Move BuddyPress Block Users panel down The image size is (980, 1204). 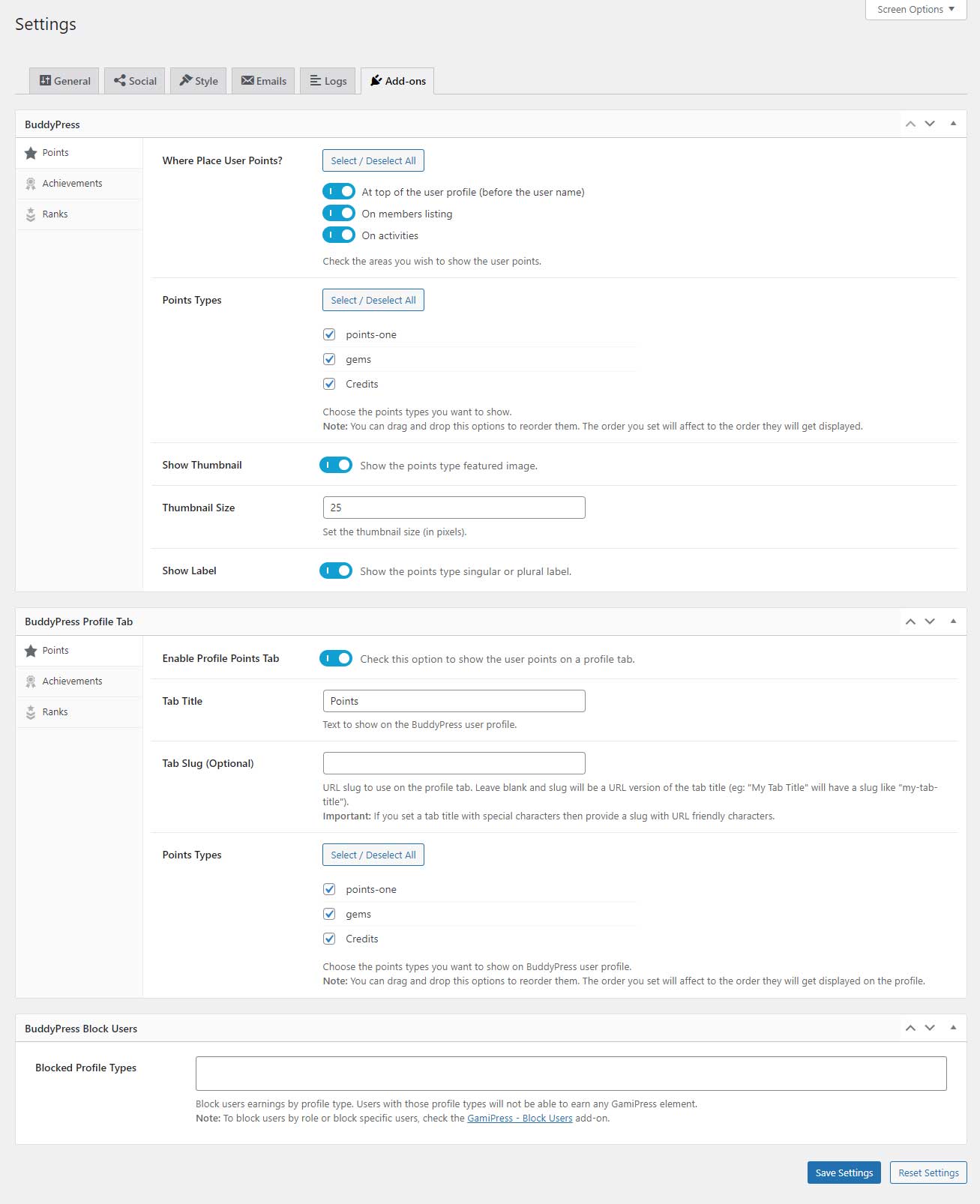pyautogui.click(x=930, y=1028)
